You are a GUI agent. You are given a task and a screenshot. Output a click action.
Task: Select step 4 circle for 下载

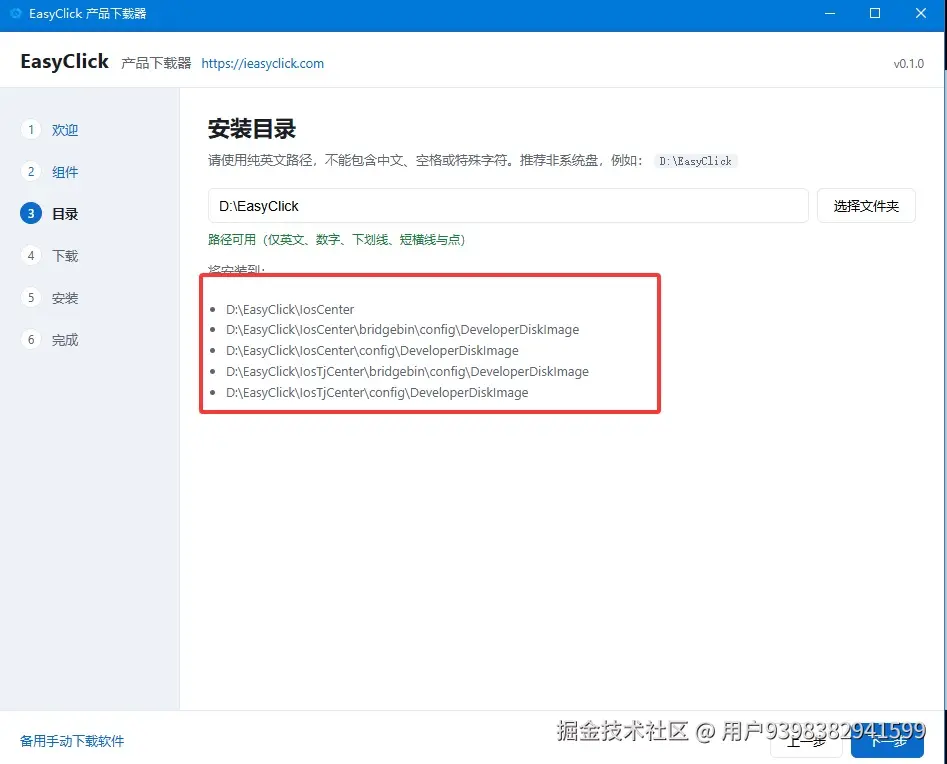(31, 255)
